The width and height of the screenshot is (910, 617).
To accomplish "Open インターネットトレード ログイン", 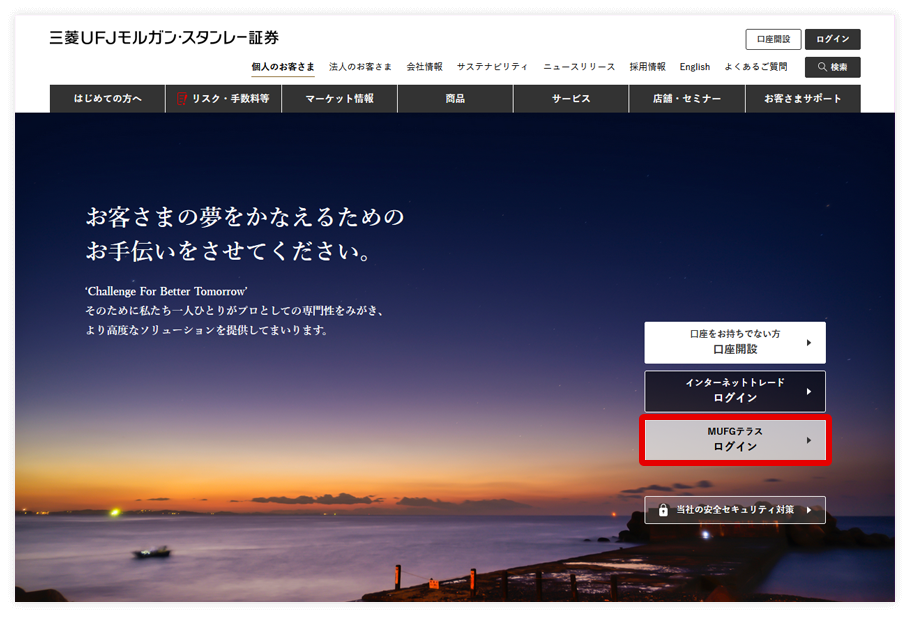I will [735, 391].
